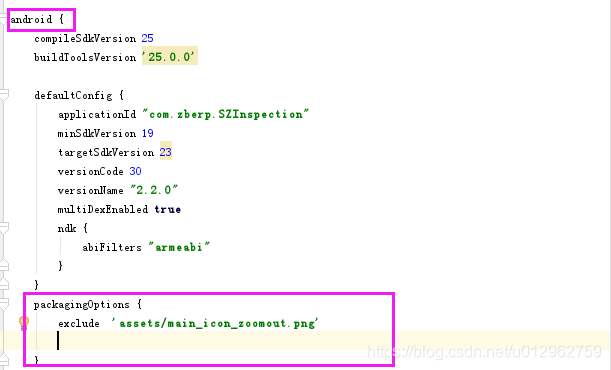Image resolution: width=611 pixels, height=370 pixels.
Task: Click the applicationId keyword
Action: [x=97, y=115]
